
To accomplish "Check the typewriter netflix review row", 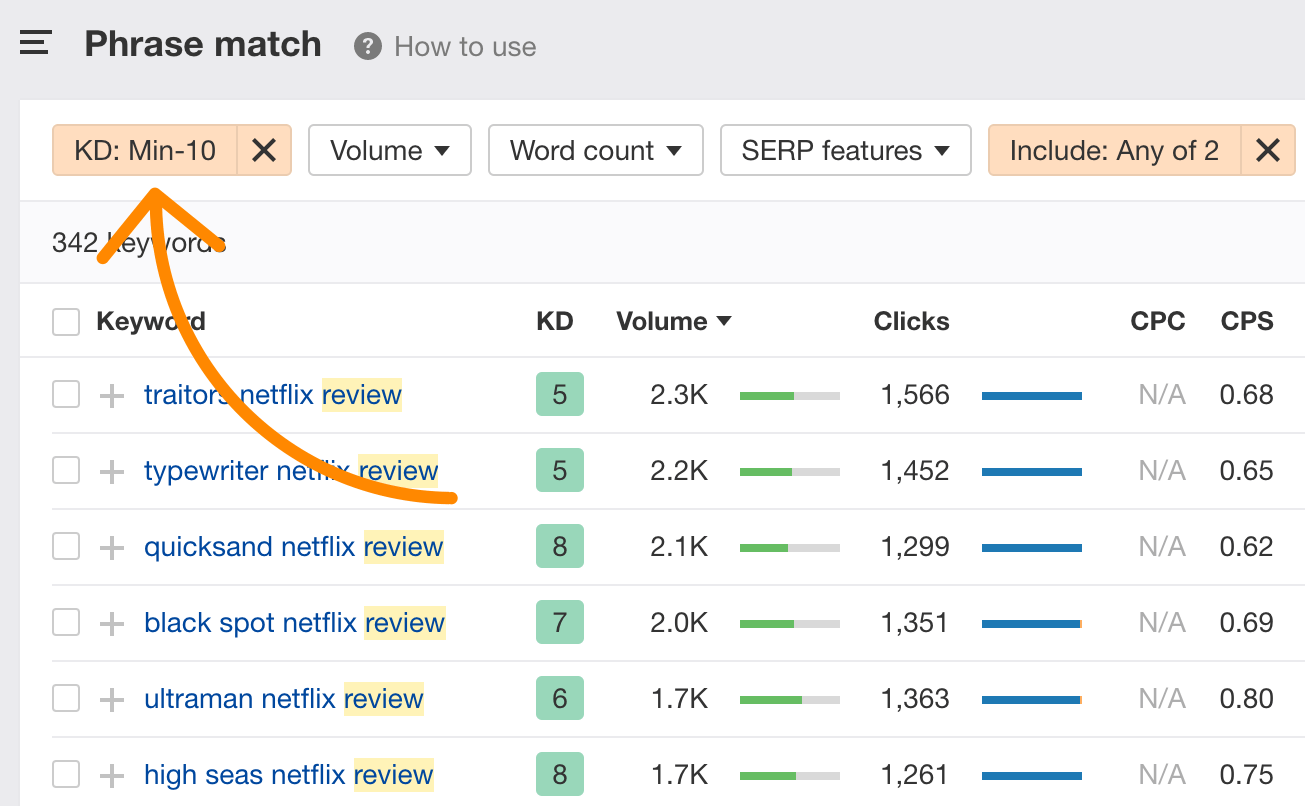I will (66, 471).
